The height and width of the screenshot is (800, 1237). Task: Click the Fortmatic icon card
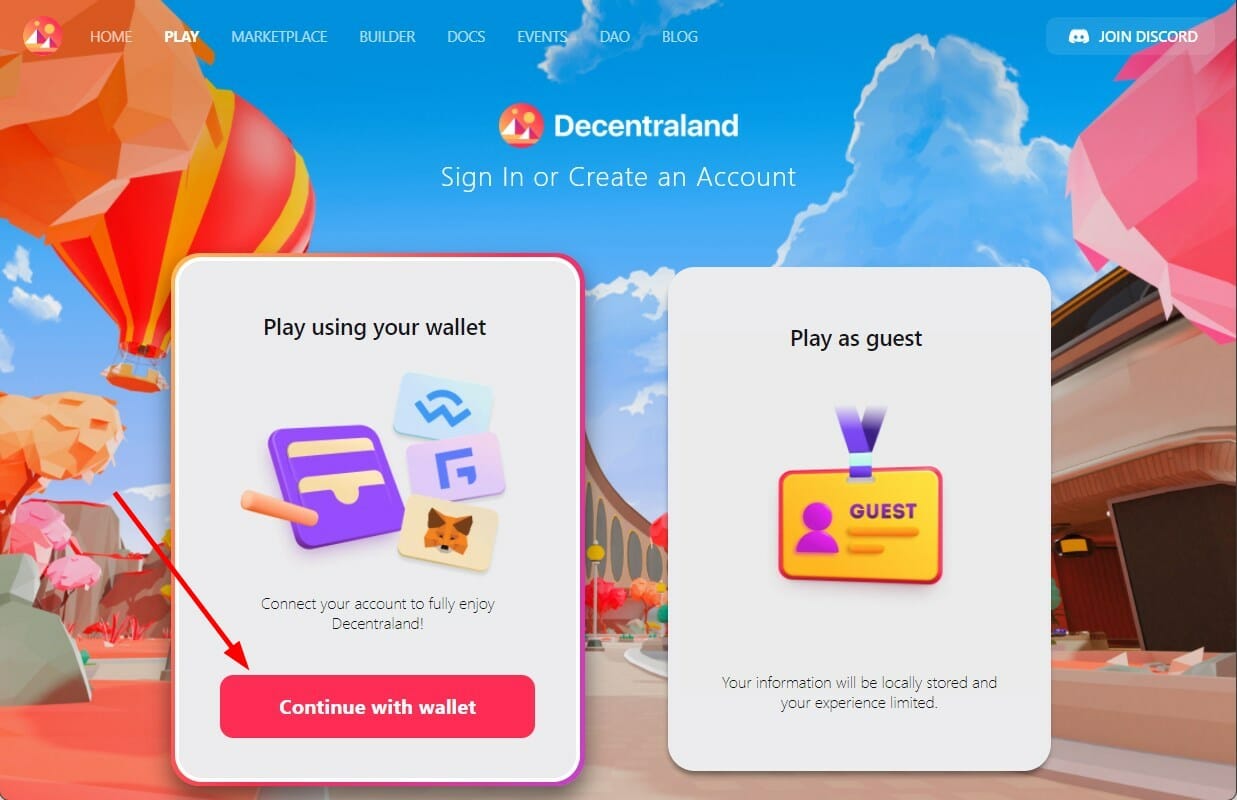pos(456,467)
